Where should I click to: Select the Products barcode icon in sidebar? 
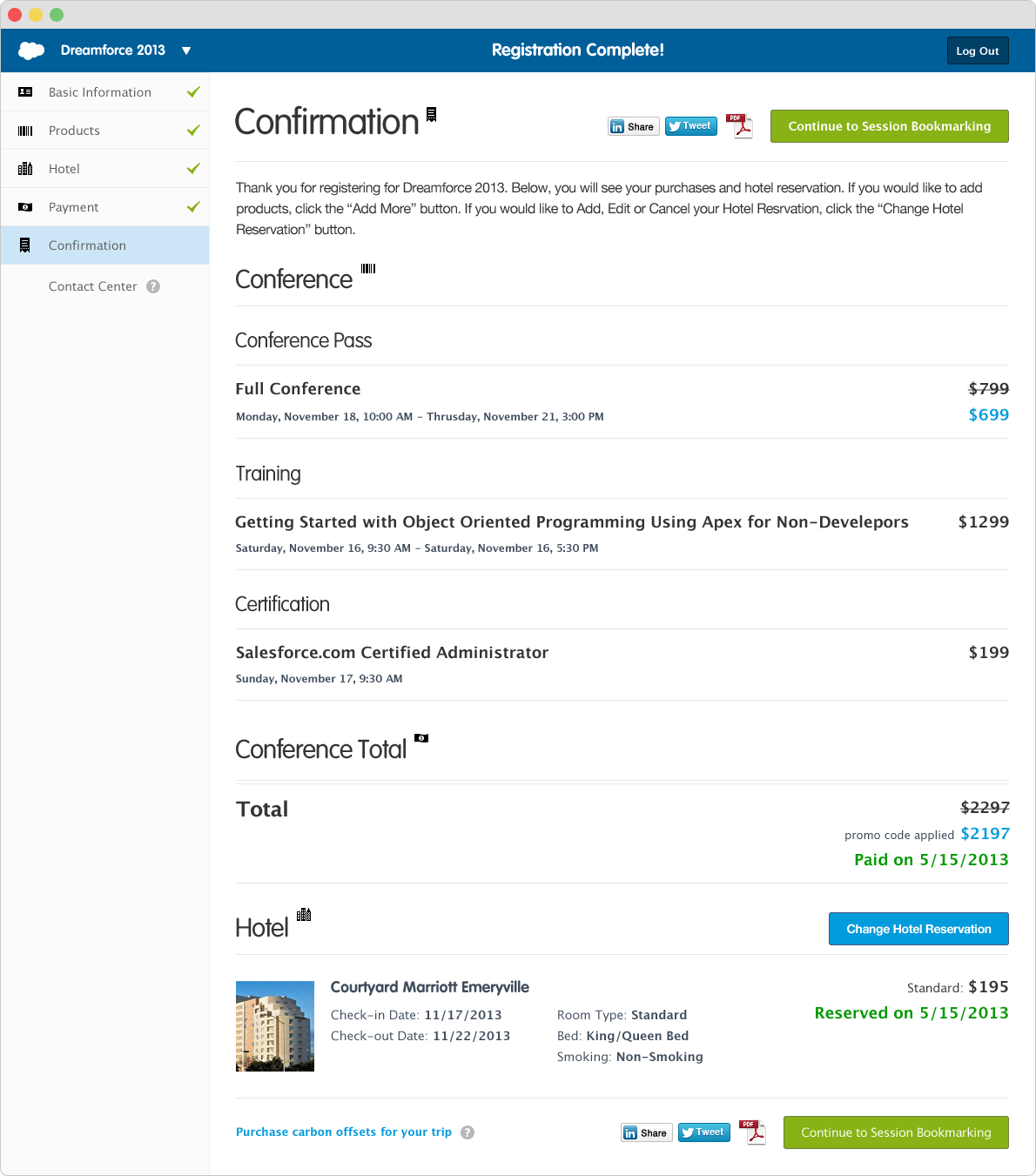pos(25,131)
